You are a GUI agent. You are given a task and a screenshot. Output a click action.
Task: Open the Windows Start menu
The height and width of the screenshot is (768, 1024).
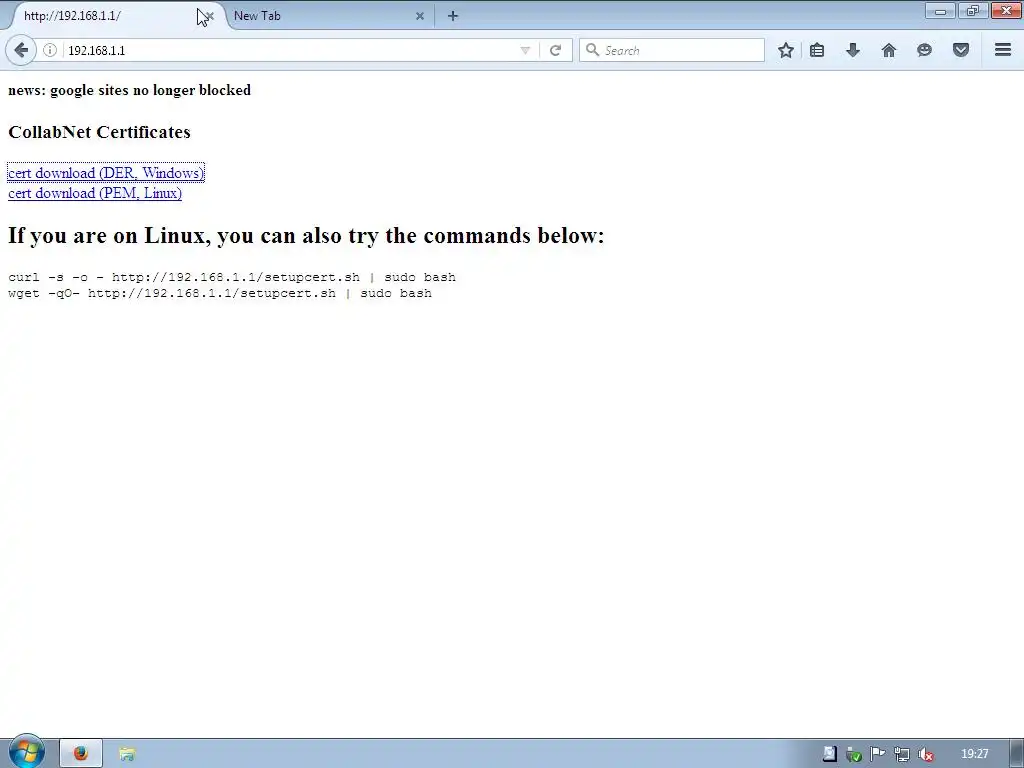(26, 752)
